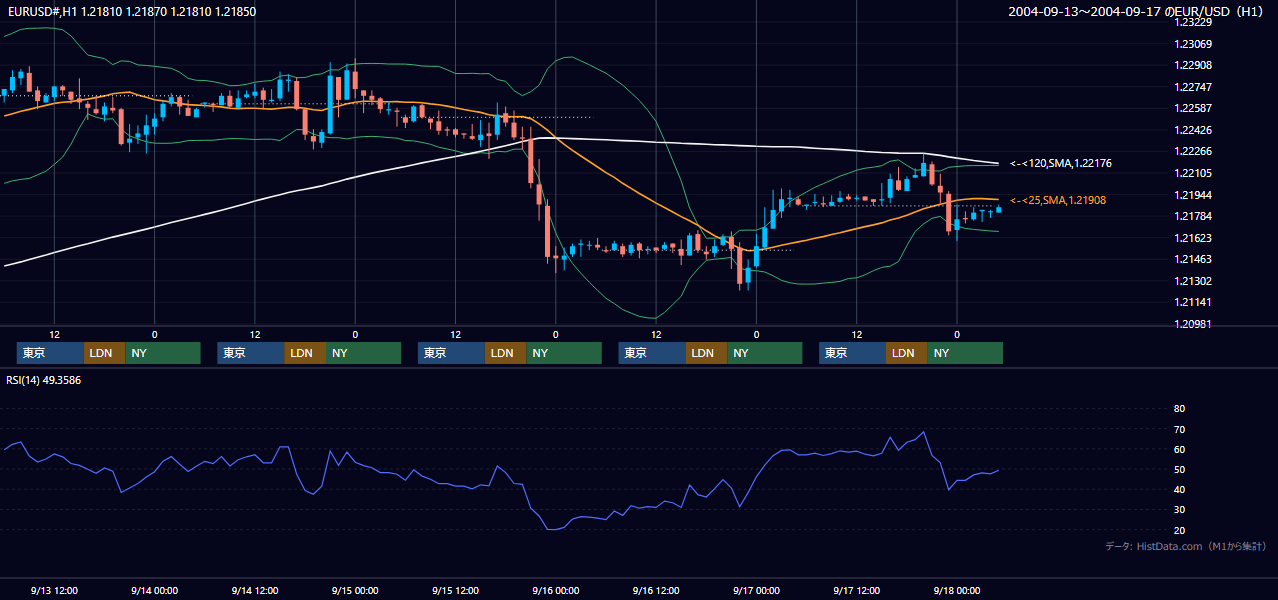
Task: Click price axis value 1.21784
Action: tap(1193, 216)
